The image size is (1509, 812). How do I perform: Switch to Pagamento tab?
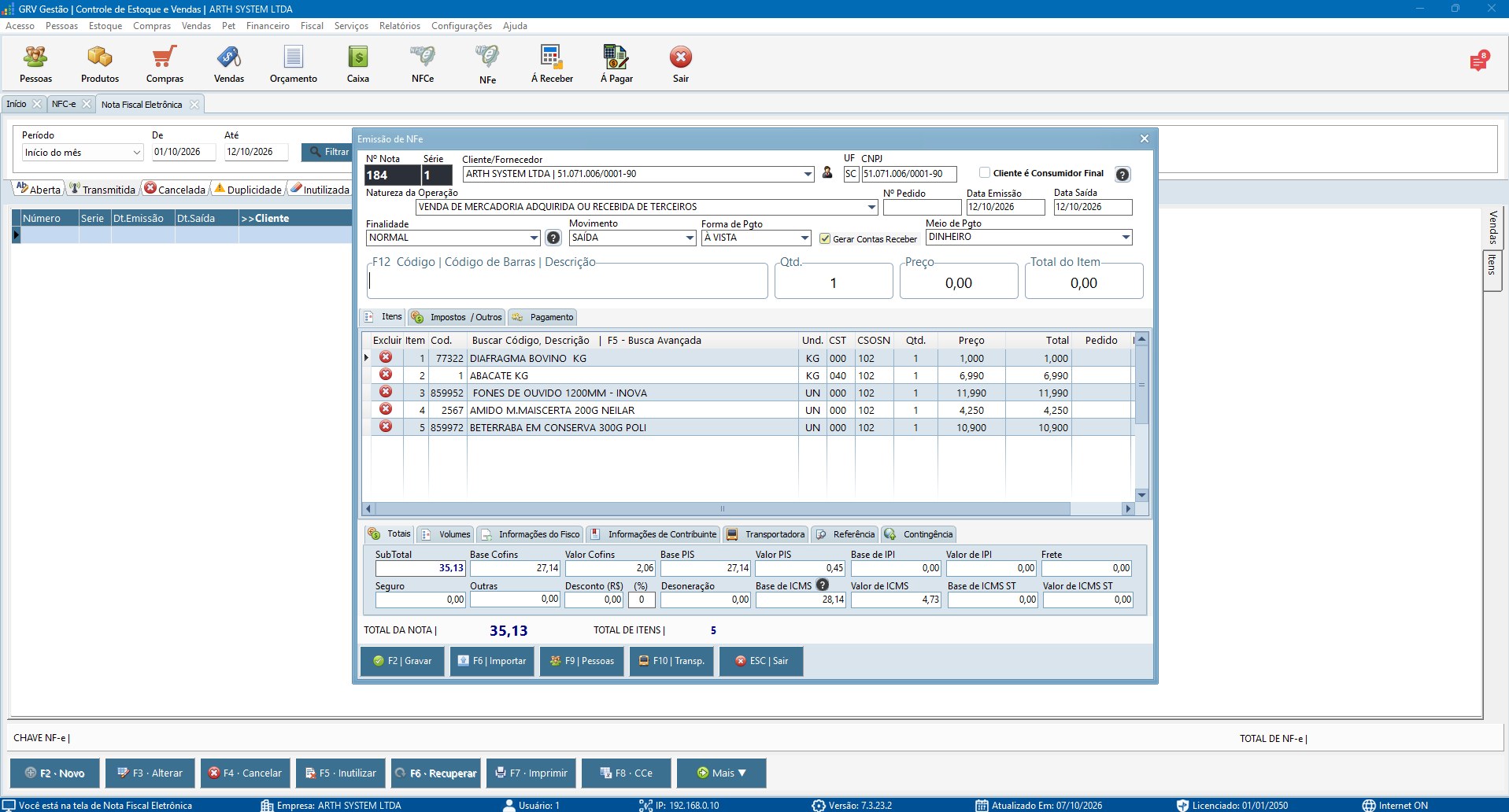coord(542,317)
